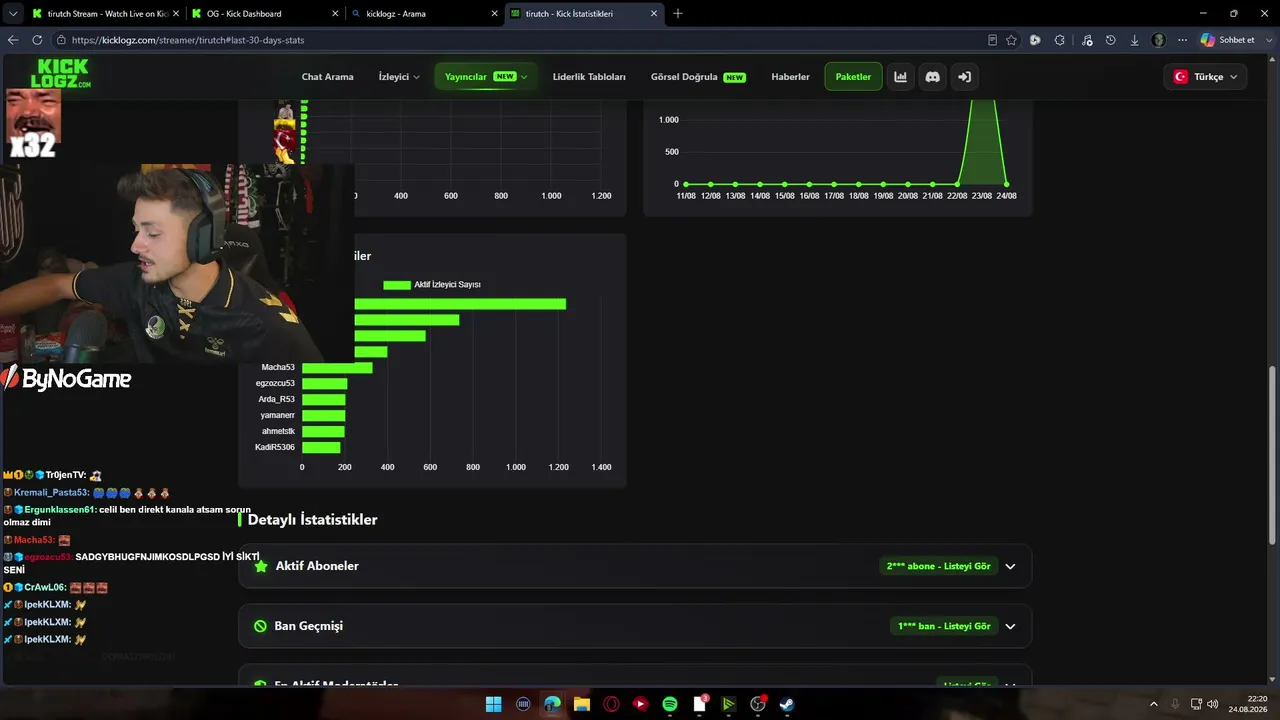Reload the page with the refresh icon
The image size is (1280, 720).
[37, 40]
